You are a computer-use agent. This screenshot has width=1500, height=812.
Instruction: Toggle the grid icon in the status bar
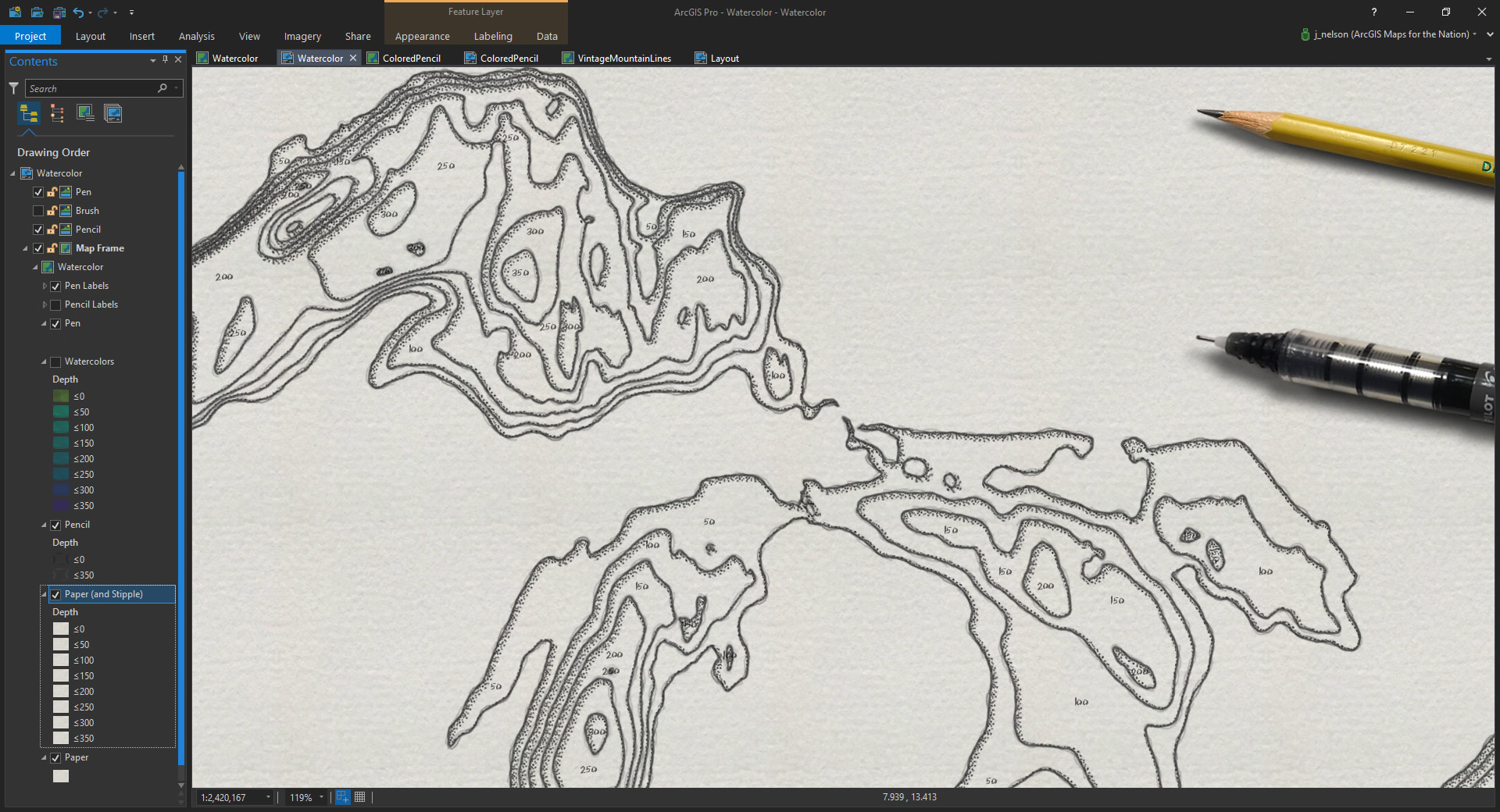point(360,797)
